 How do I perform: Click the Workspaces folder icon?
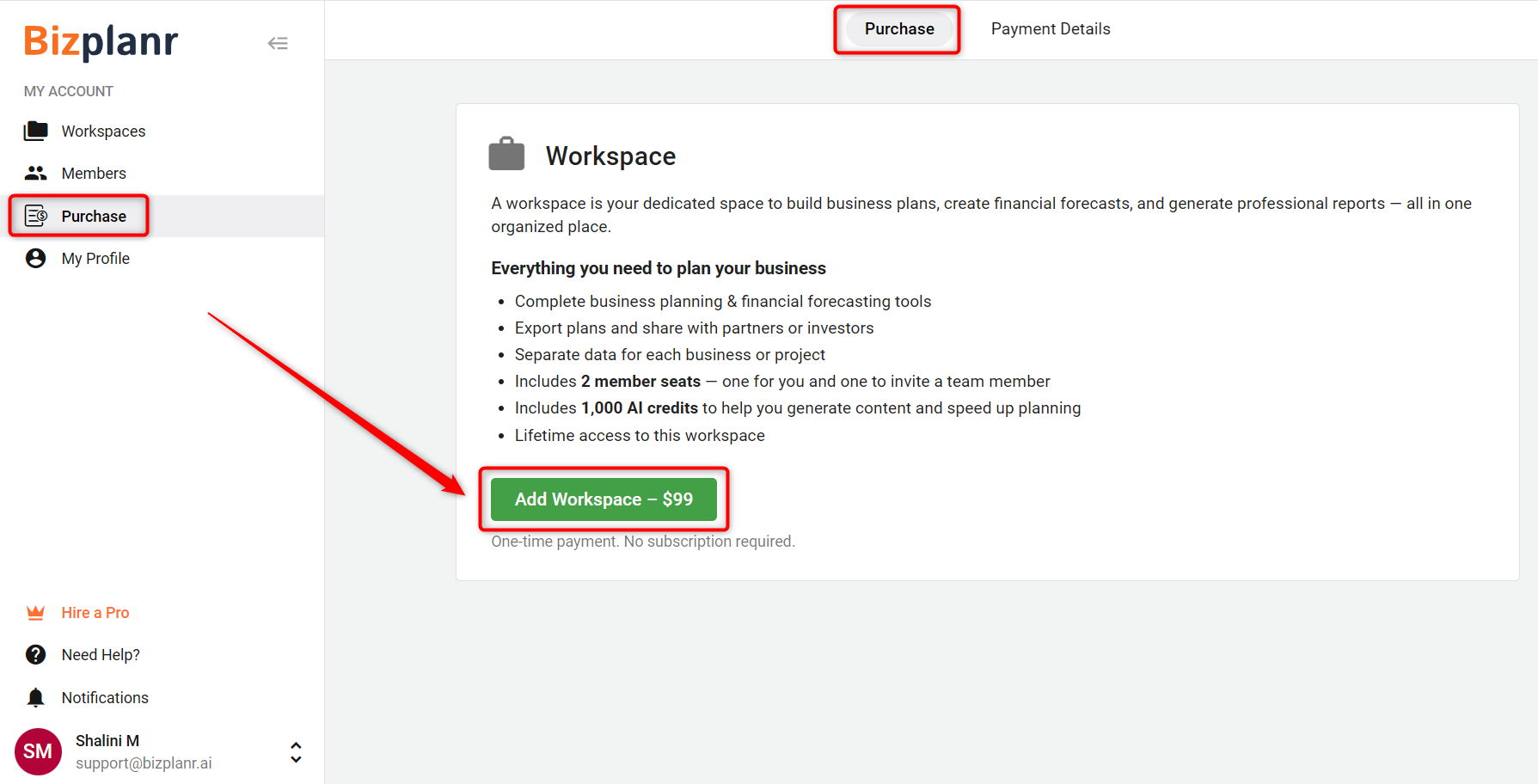point(36,131)
